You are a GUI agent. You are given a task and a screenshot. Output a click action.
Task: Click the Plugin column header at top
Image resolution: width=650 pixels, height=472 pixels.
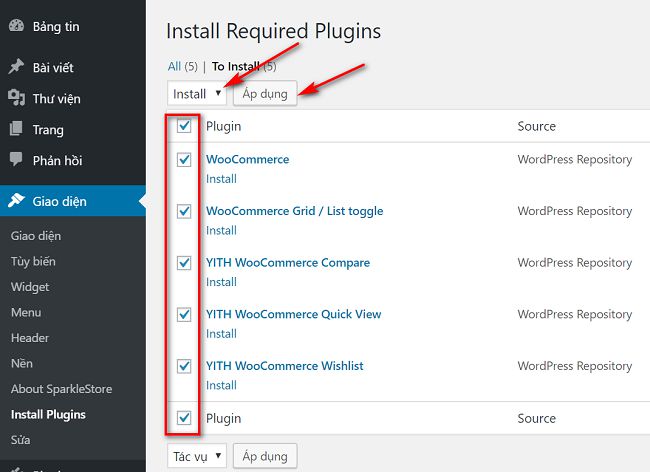coord(223,126)
